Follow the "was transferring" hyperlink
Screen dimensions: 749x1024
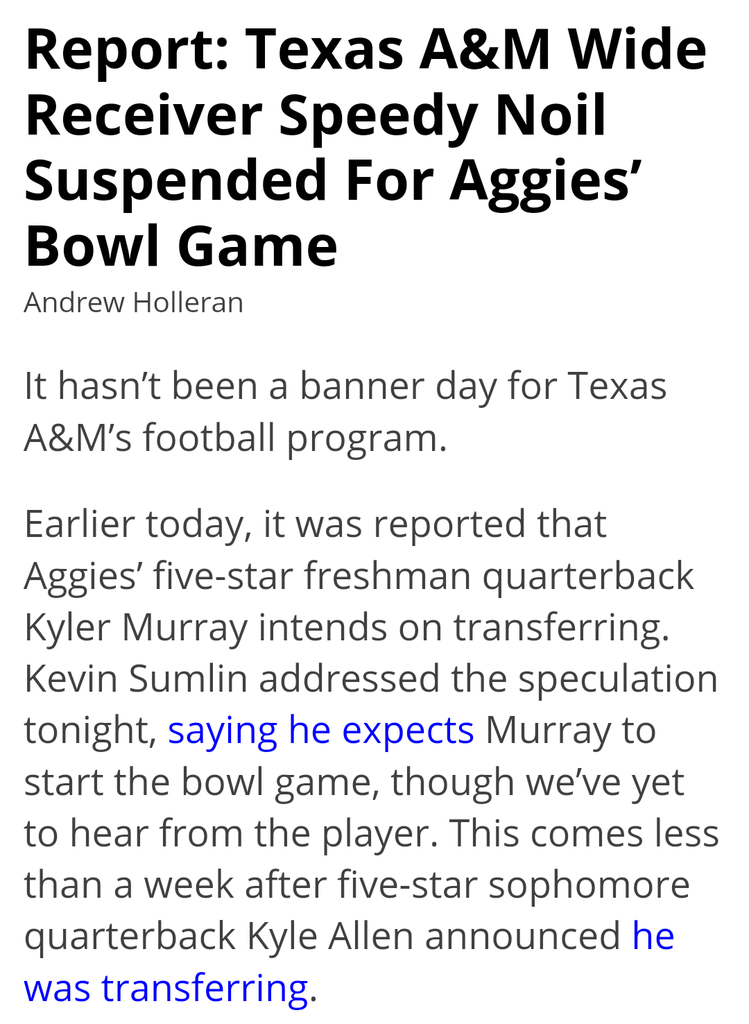click(166, 989)
